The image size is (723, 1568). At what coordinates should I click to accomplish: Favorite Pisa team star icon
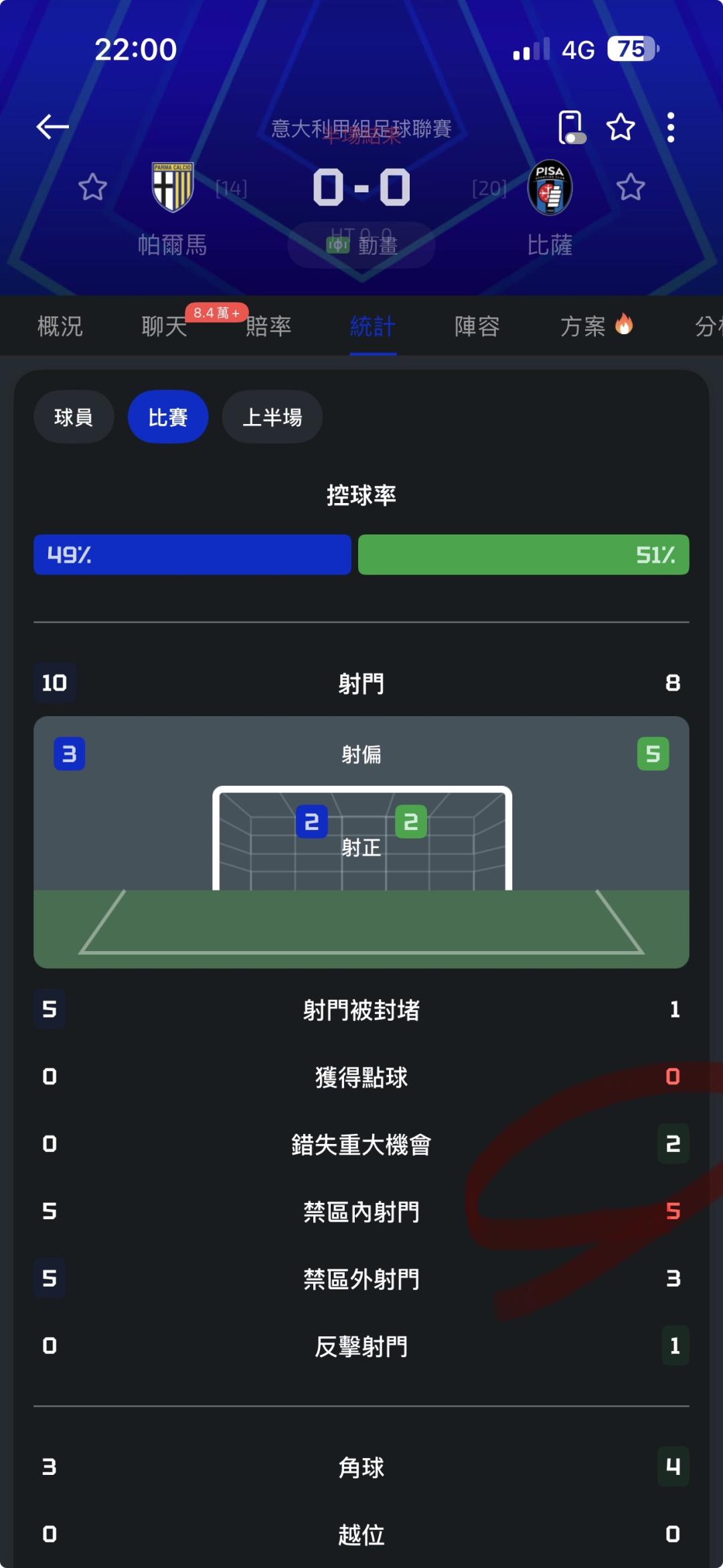(x=631, y=188)
